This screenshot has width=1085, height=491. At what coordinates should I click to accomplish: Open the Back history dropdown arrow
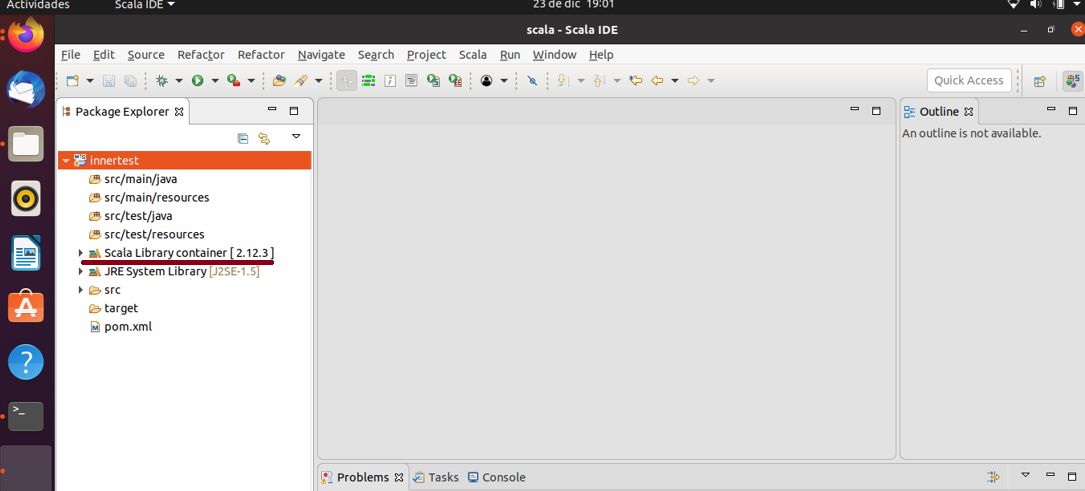[675, 81]
